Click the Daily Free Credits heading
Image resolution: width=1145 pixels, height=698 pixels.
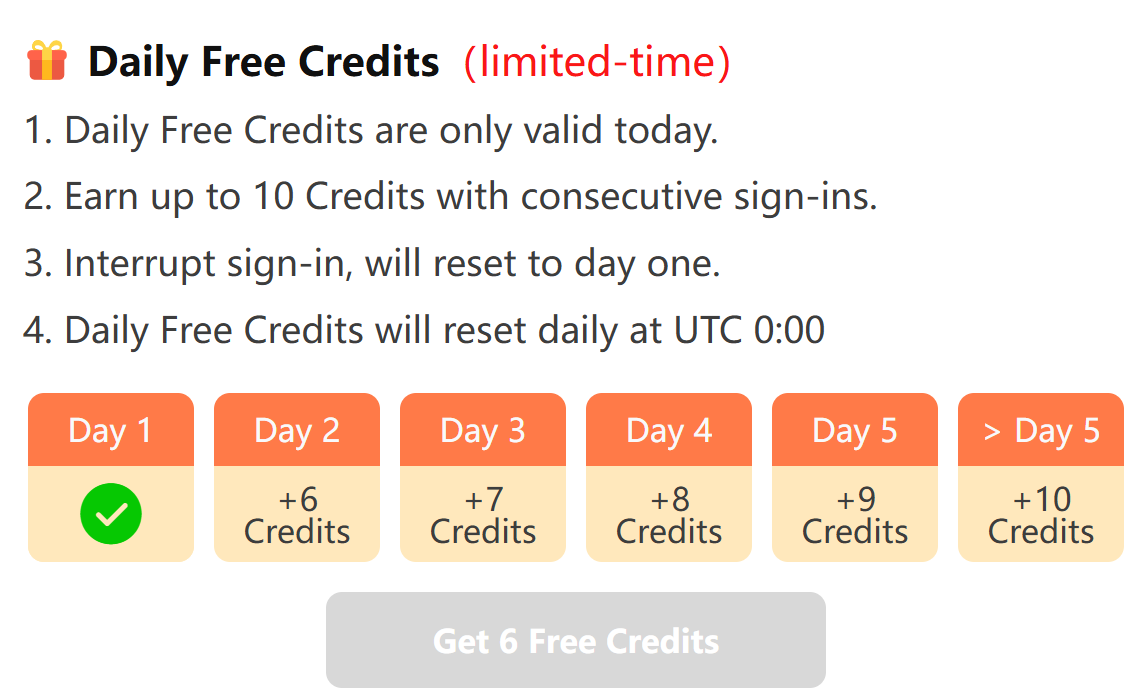point(264,61)
